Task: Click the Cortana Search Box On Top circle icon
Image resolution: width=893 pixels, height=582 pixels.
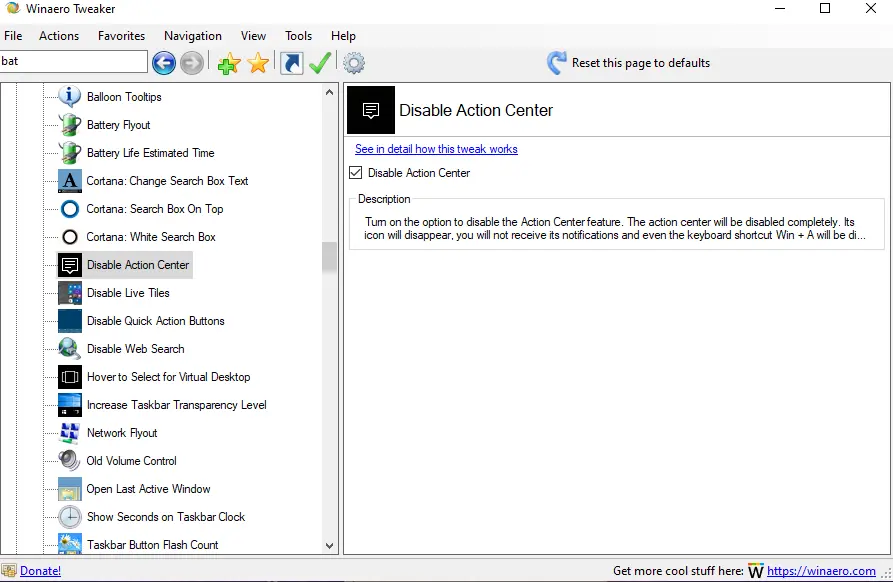Action: (69, 209)
